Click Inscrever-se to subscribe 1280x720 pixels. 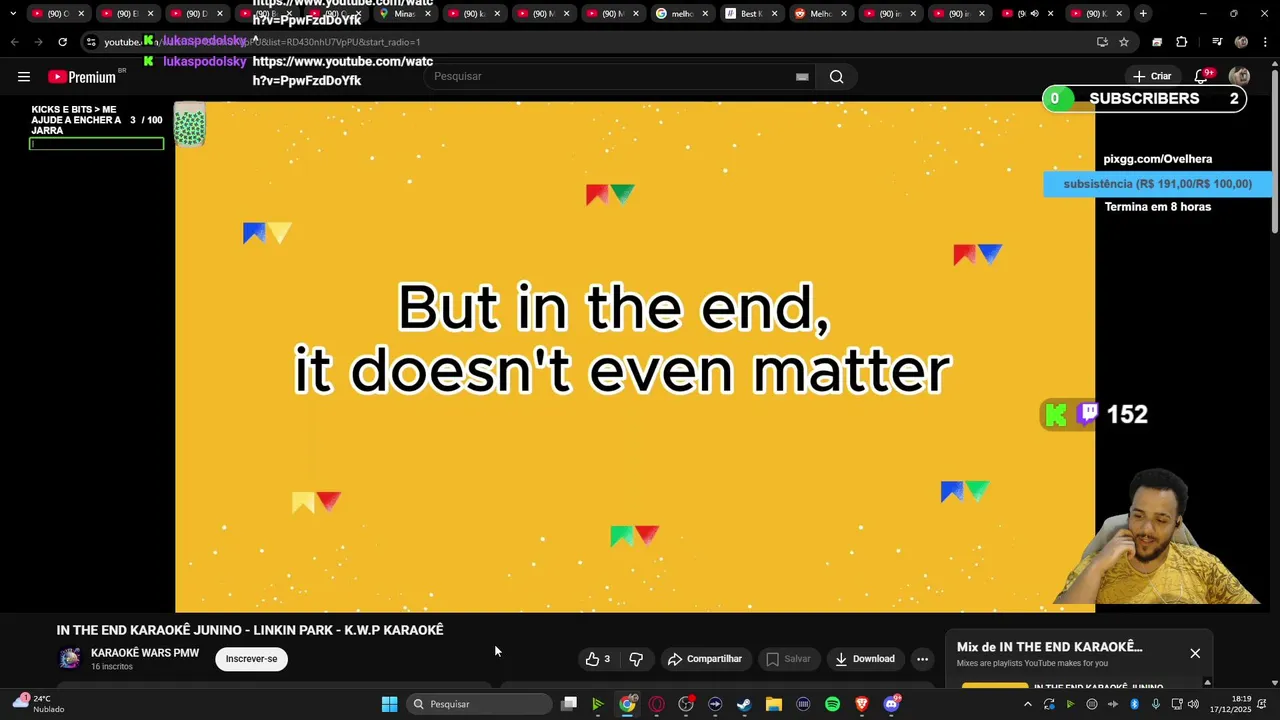(x=251, y=659)
